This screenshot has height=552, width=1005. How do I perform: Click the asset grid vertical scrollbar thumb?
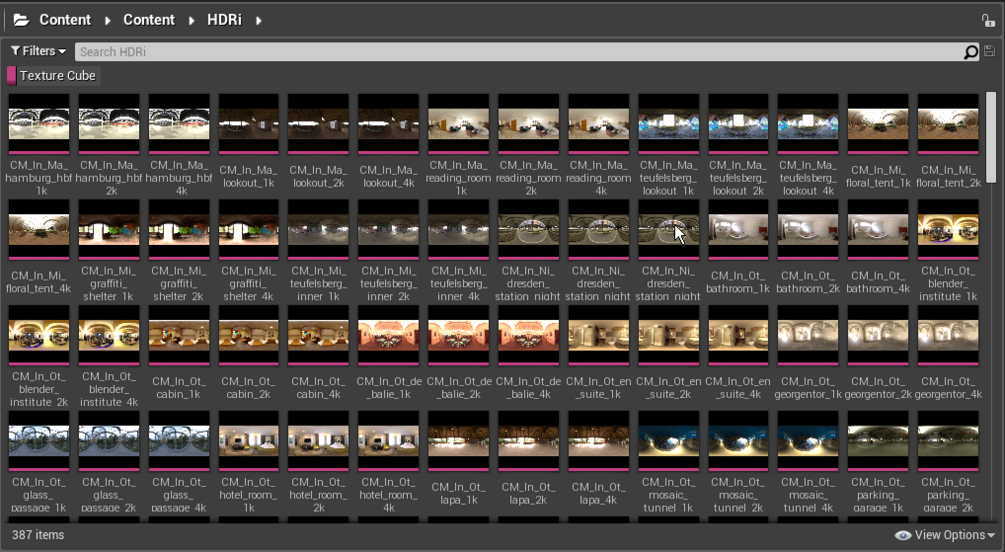coord(991,136)
